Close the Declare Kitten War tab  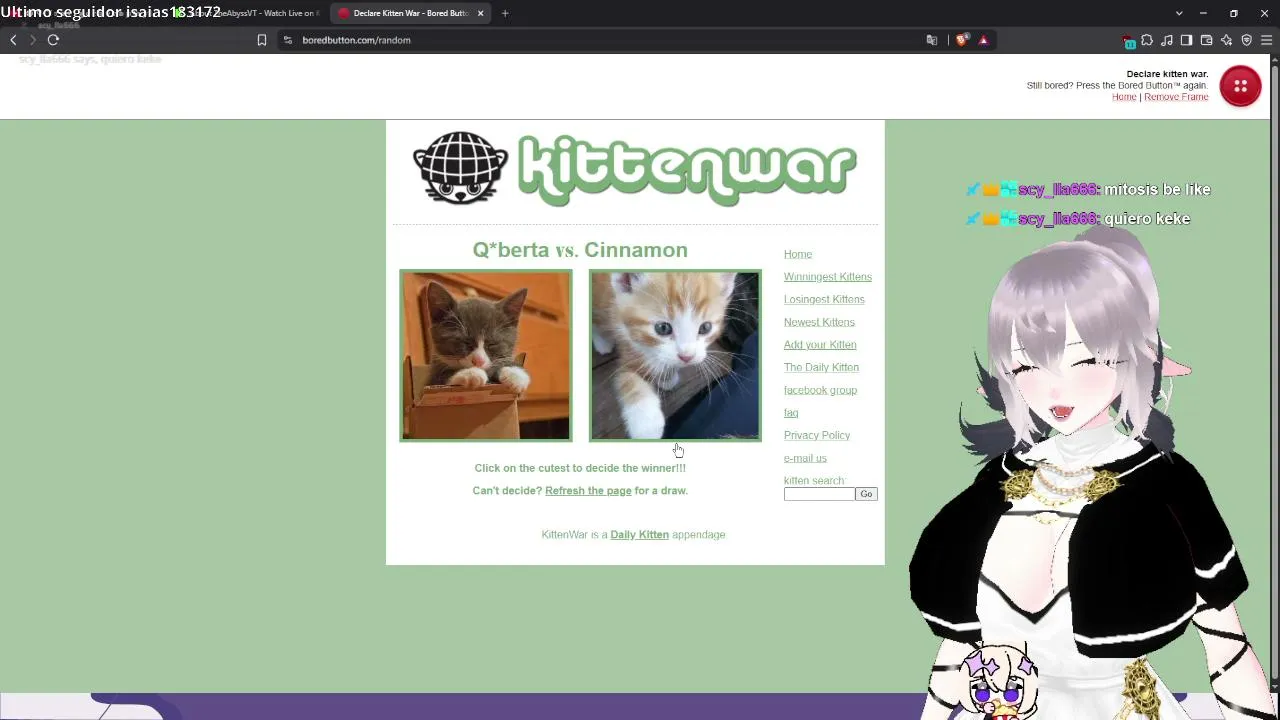coord(480,13)
